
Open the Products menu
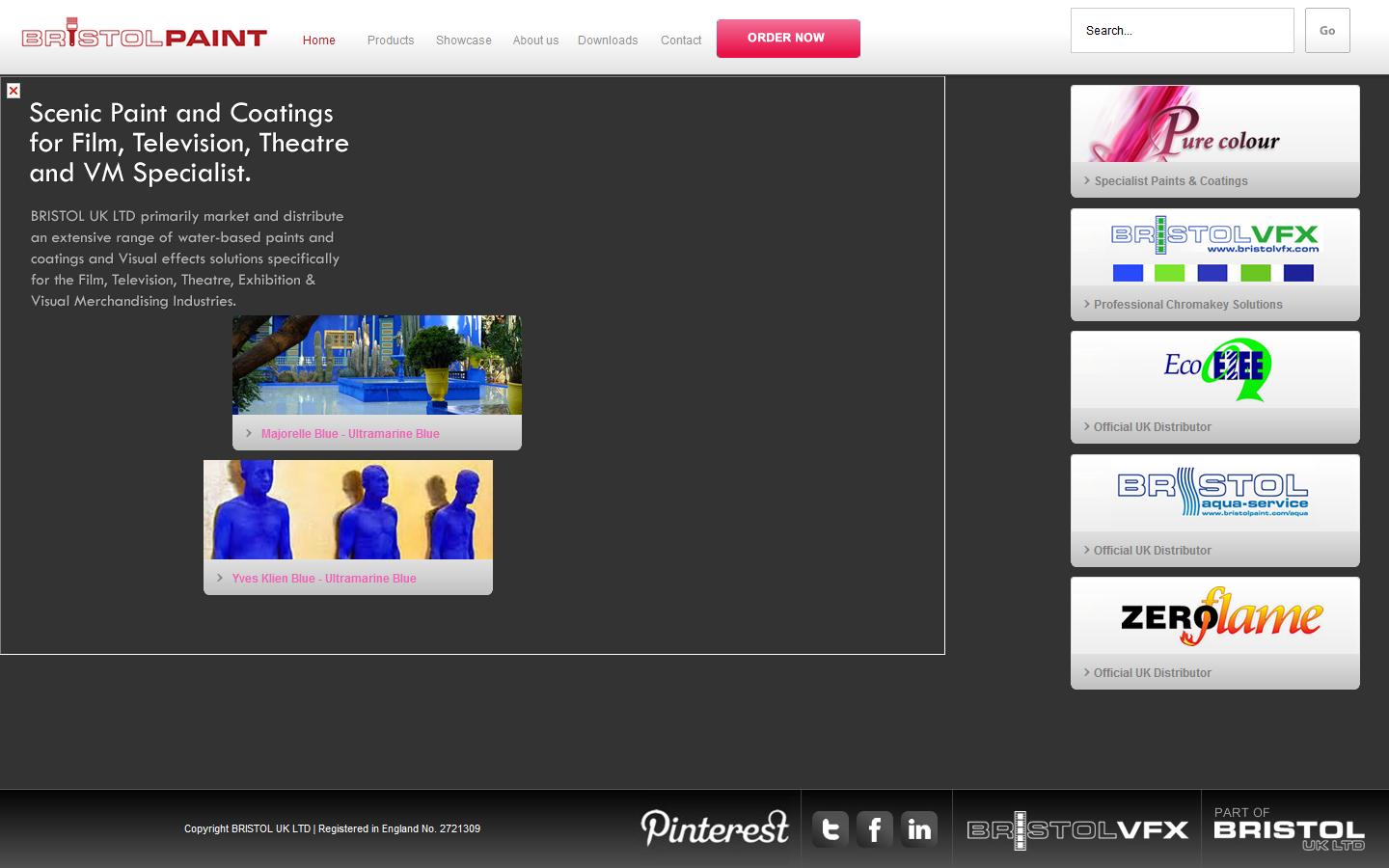coord(391,41)
